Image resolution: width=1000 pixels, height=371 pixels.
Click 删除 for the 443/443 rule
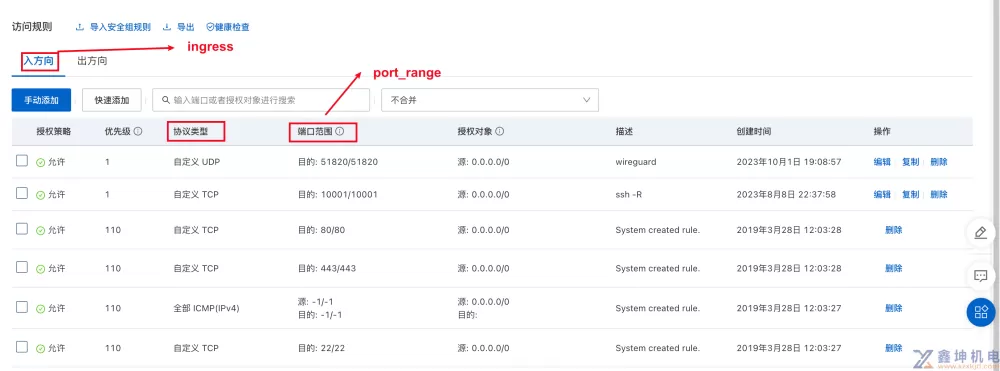(893, 268)
